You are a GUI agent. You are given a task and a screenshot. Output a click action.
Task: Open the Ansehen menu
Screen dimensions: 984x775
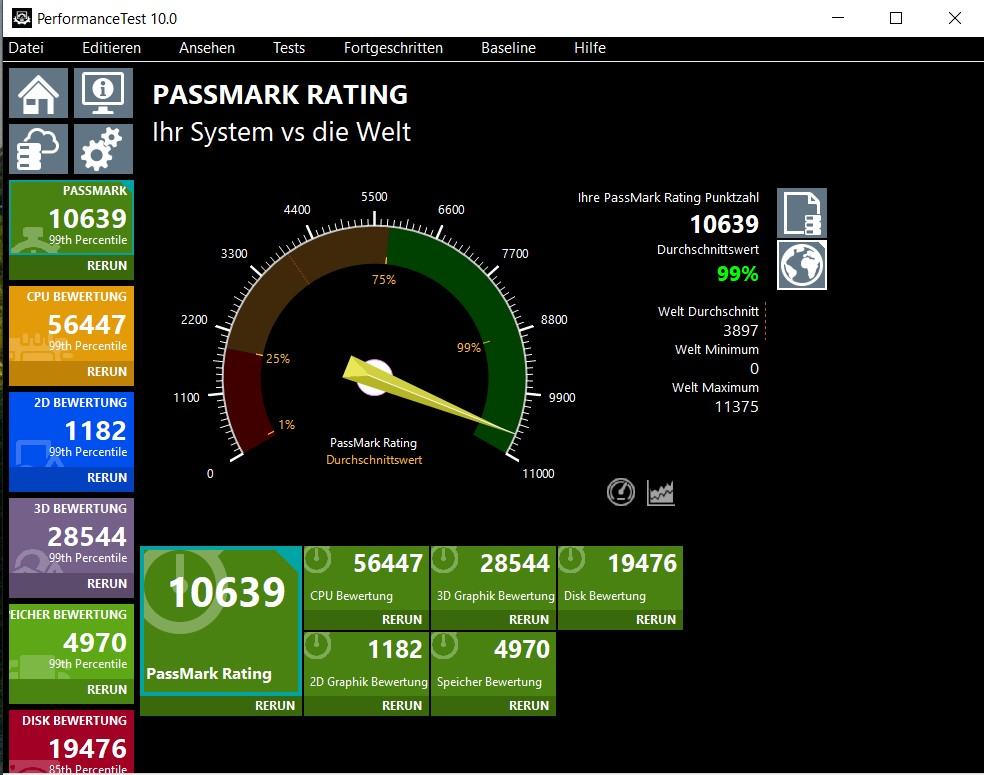pos(206,48)
